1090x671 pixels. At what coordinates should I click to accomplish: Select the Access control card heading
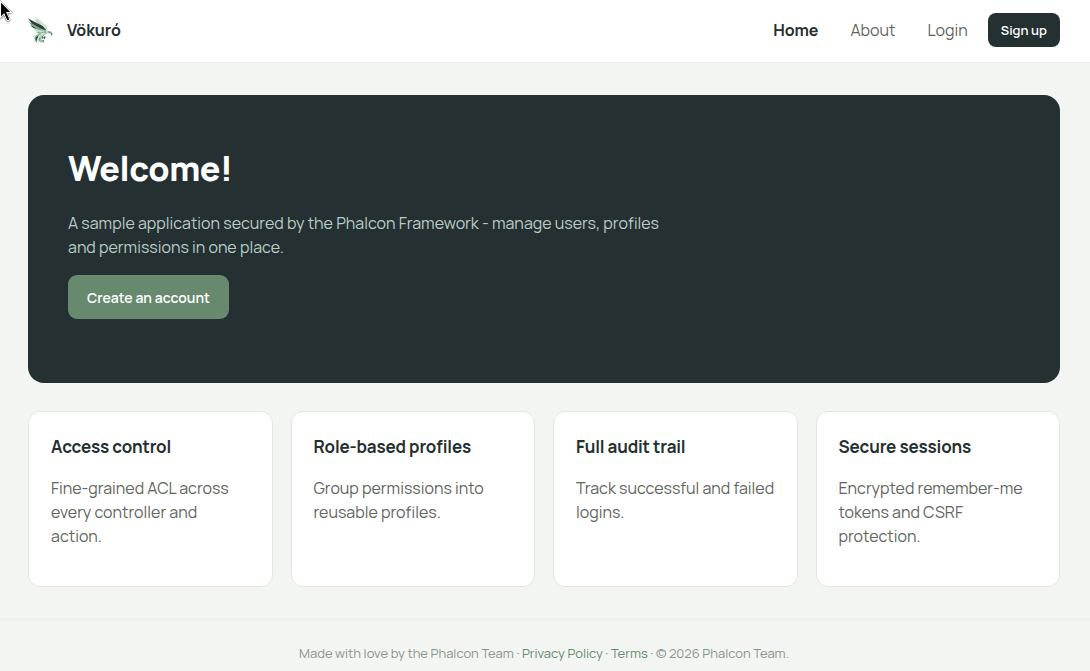(111, 447)
